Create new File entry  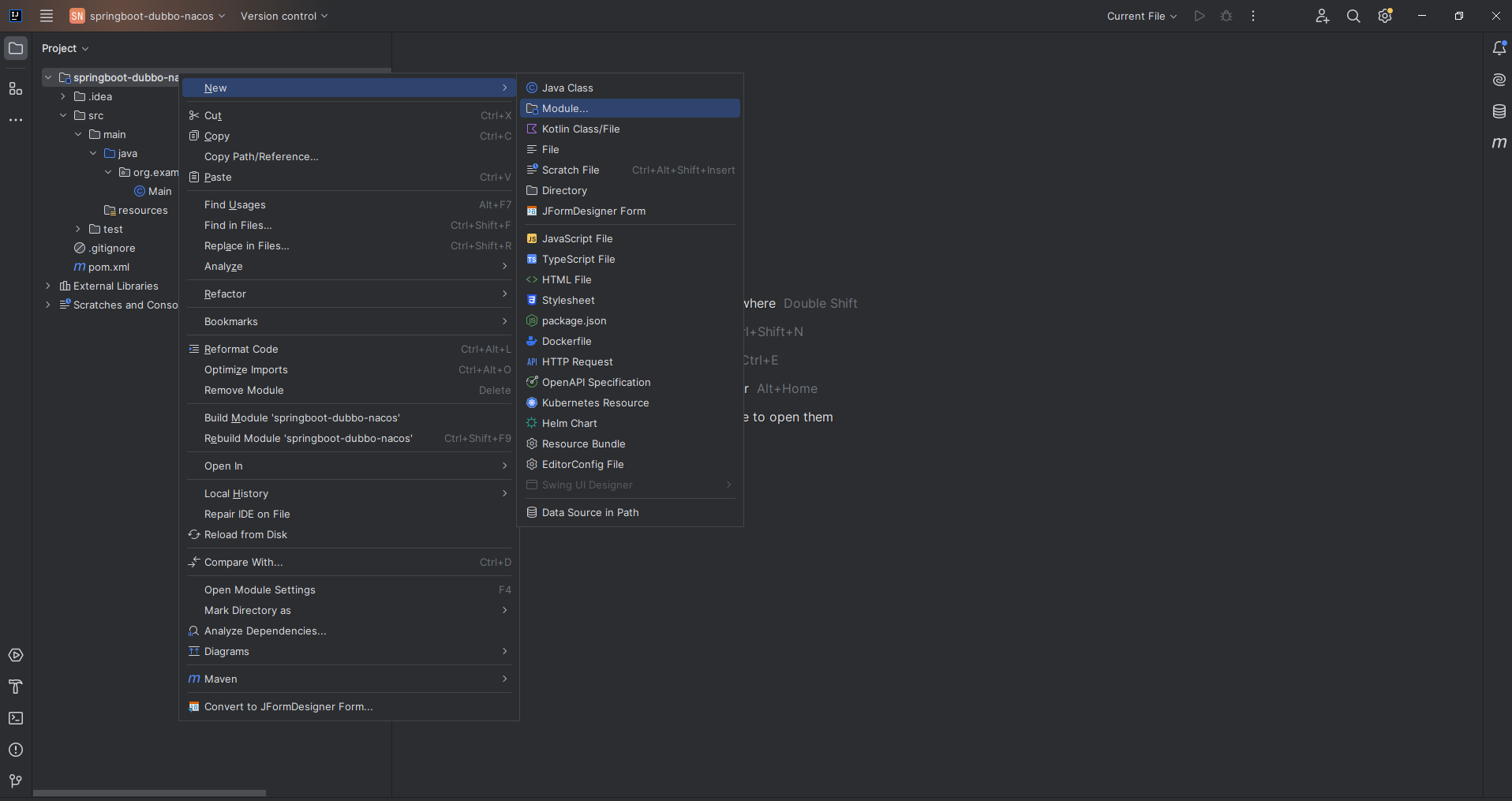coord(630,149)
